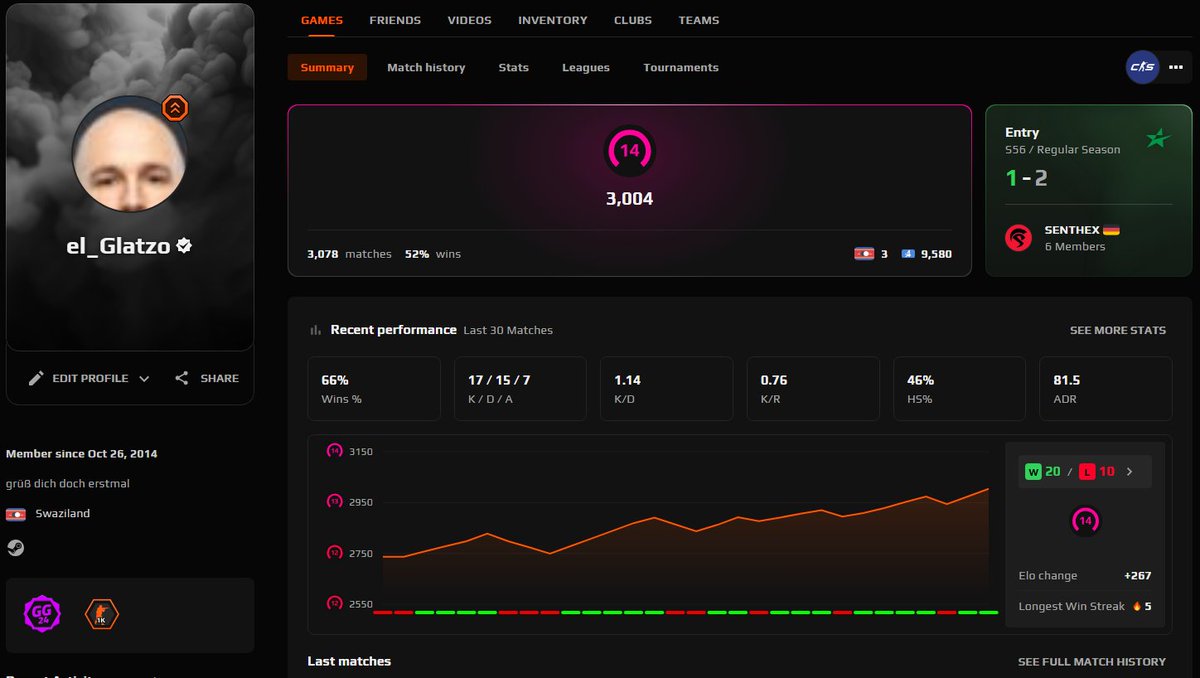
Task: Click the Elo change +267 value
Action: 1138,576
